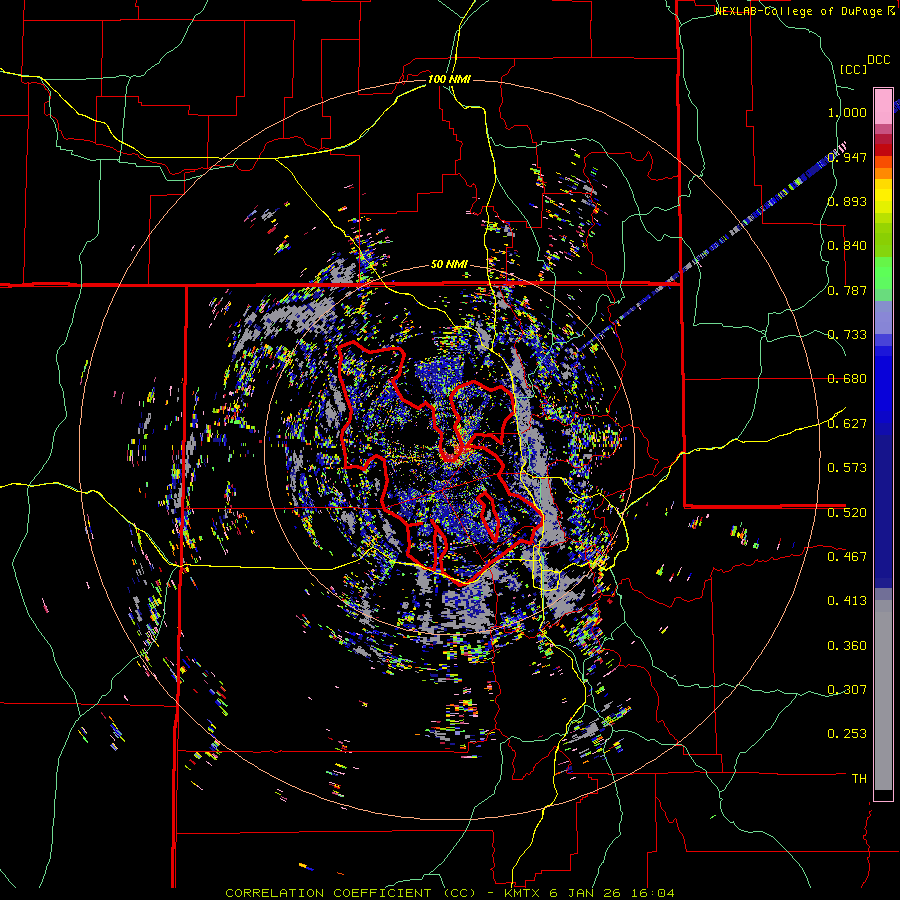Click the 6 JAN 26 date
900x900 pixels.
pos(587,893)
